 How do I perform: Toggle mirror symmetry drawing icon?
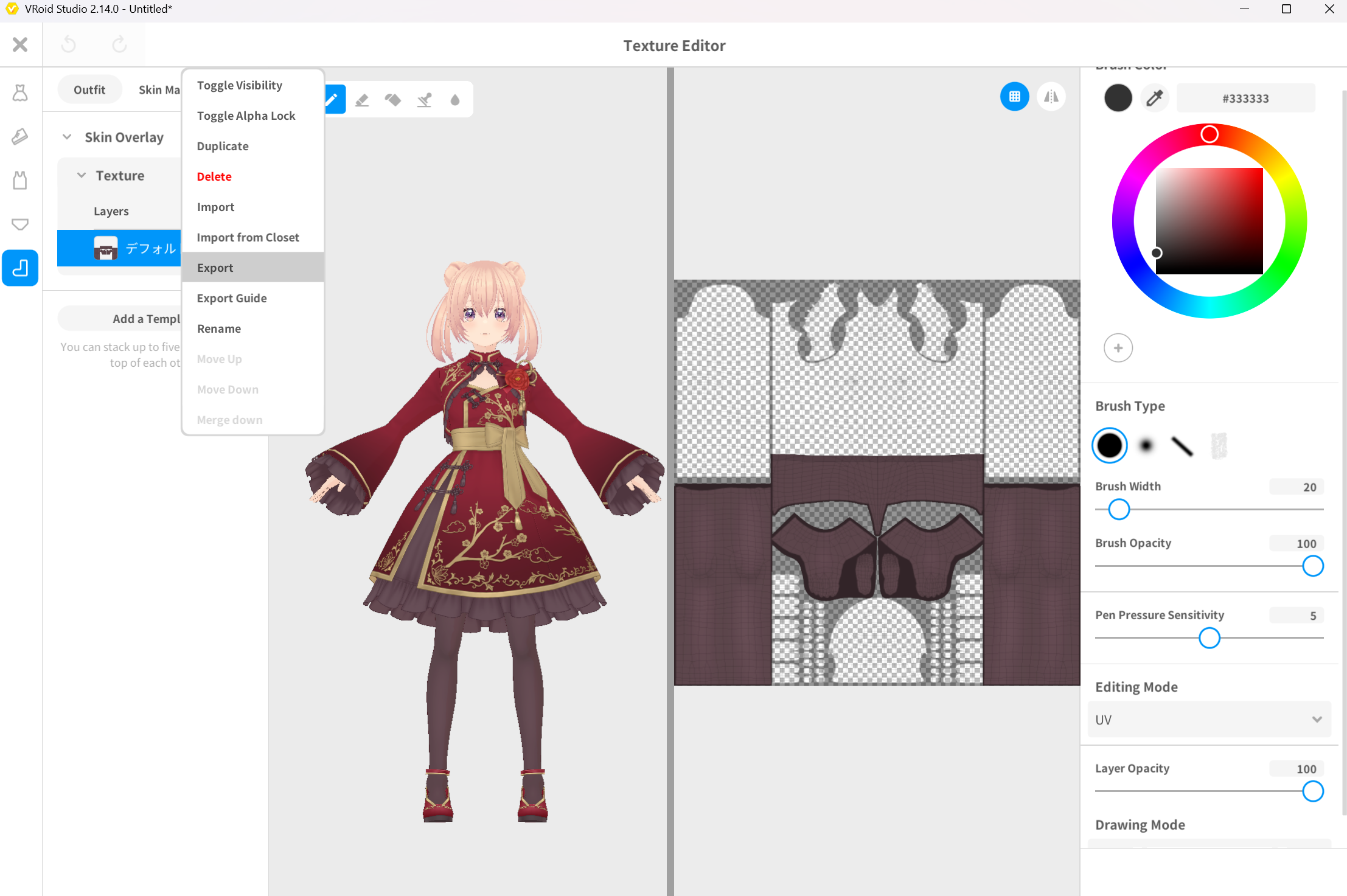coord(1051,96)
